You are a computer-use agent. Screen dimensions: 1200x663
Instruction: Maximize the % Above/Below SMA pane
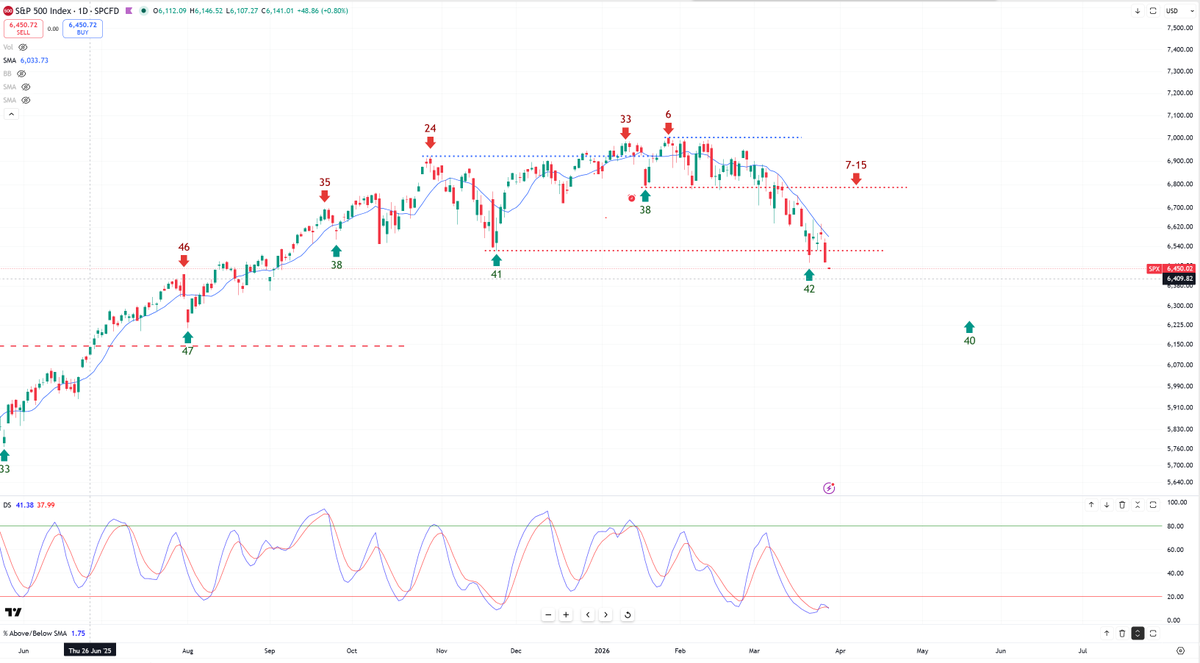point(1153,633)
